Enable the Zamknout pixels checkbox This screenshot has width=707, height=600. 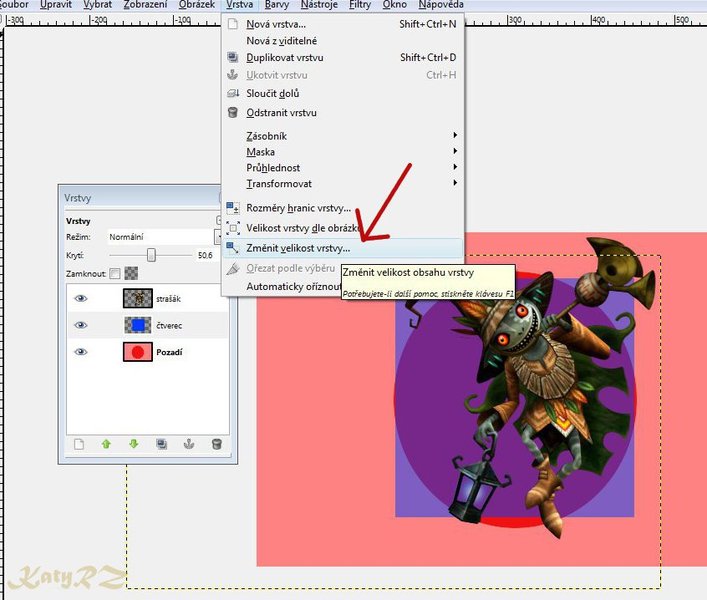click(115, 274)
